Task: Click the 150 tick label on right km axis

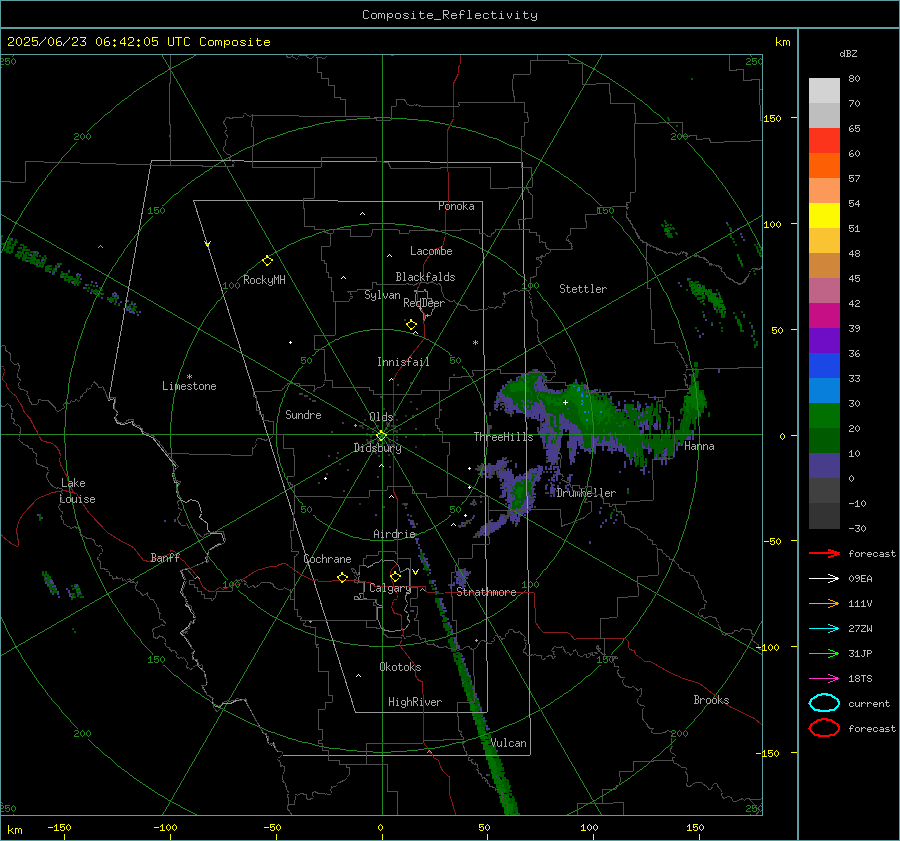Action: 772,118
